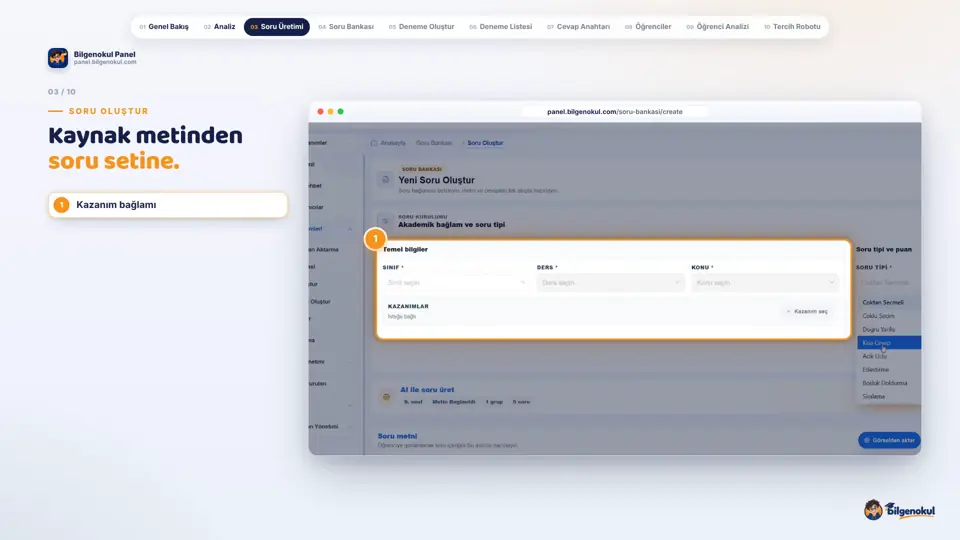
Task: Choose Çoklu Seçim option
Action: coord(889,316)
